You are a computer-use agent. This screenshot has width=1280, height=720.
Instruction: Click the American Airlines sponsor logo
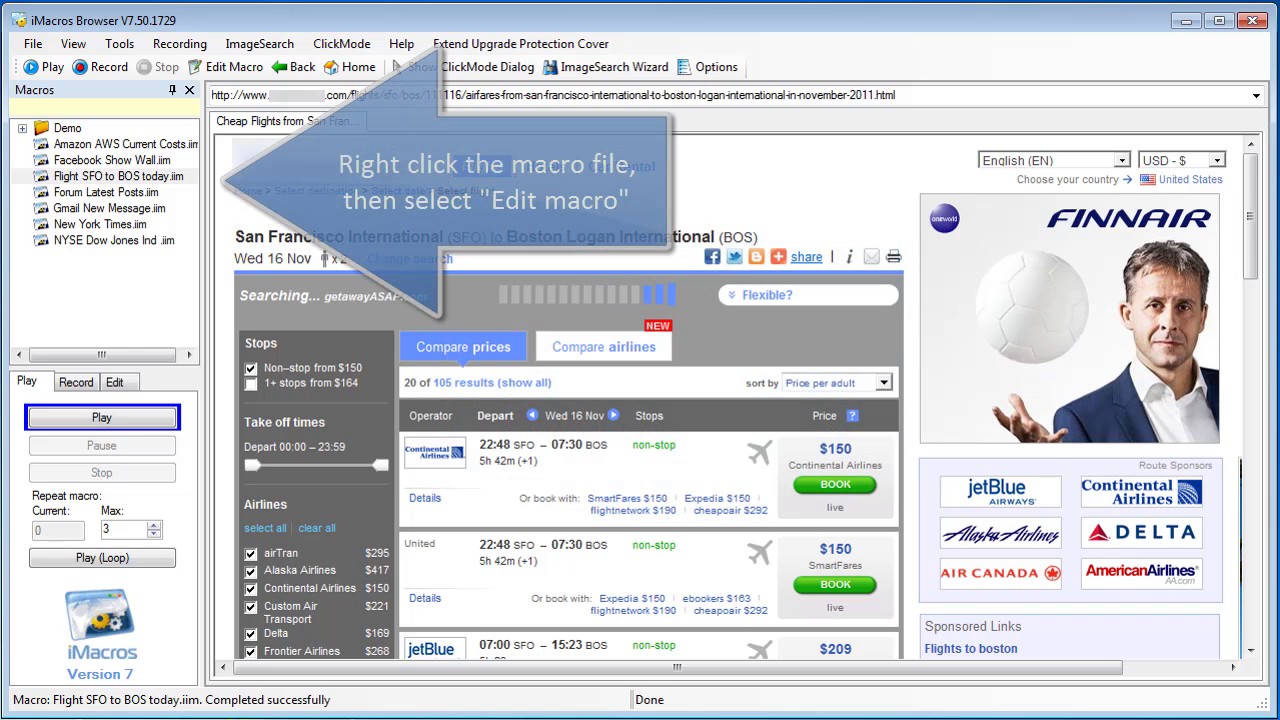tap(1141, 573)
